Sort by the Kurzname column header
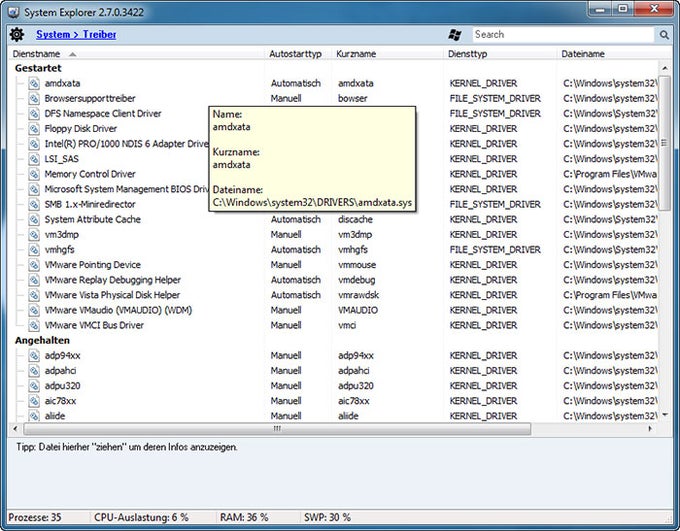This screenshot has height=531, width=680. [x=388, y=54]
